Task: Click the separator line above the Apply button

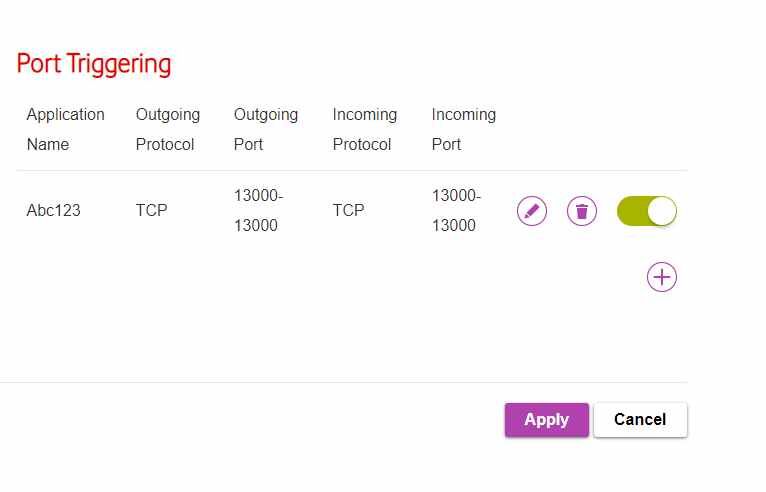Action: pyautogui.click(x=343, y=382)
